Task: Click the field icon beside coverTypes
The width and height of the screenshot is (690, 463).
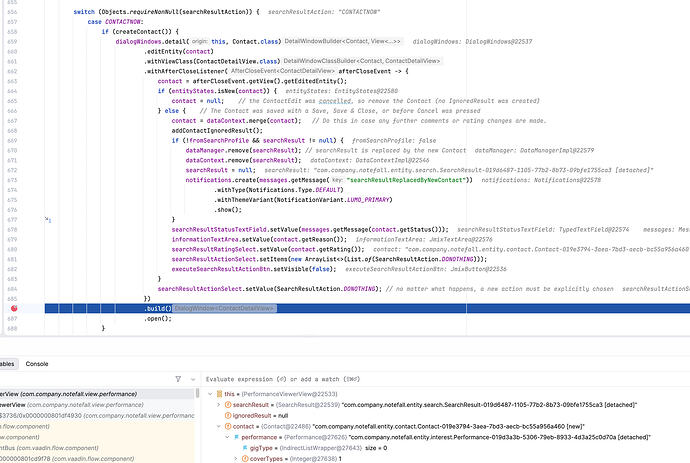Action: coord(245,459)
